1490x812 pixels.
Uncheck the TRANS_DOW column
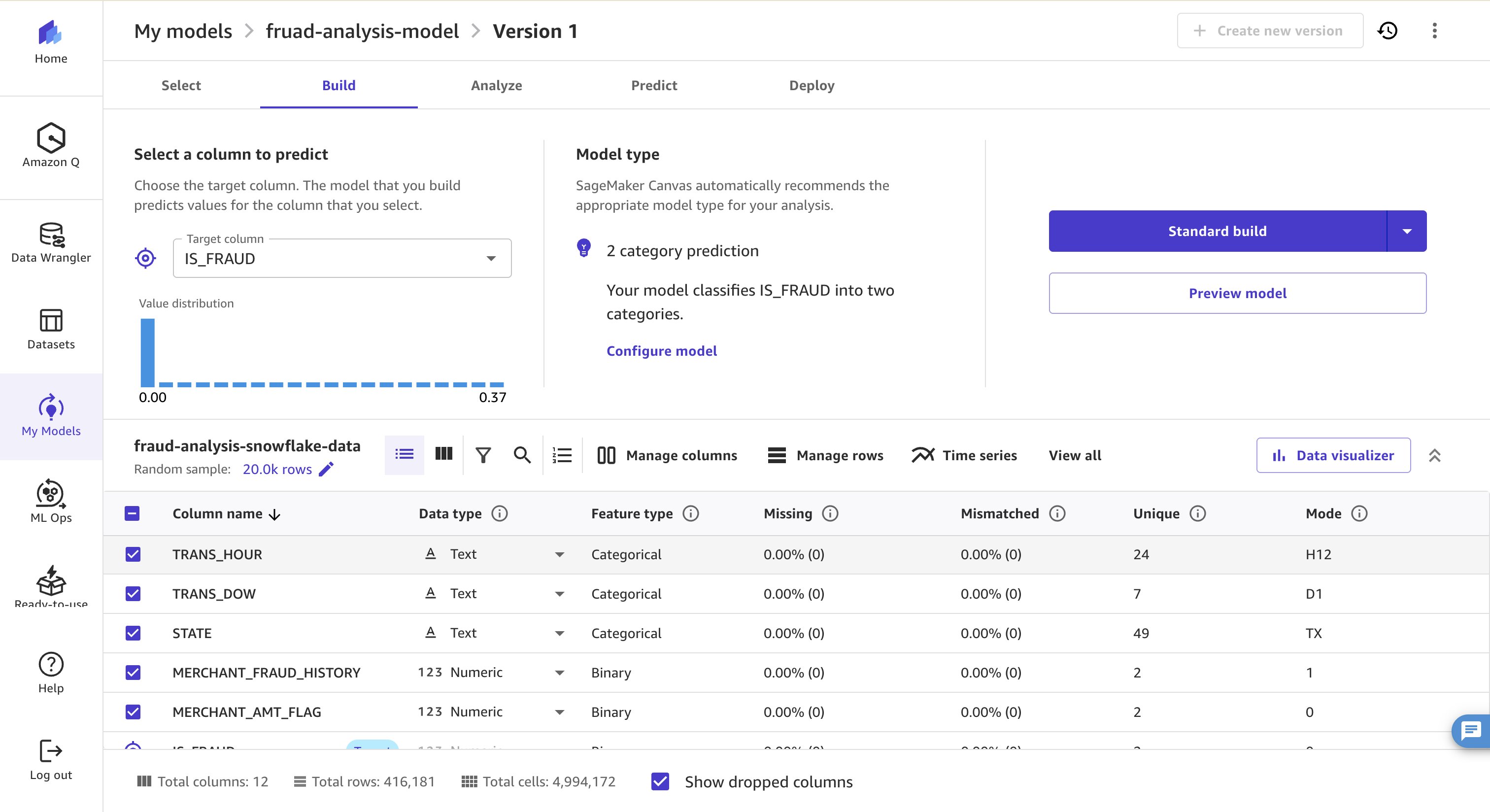(x=133, y=593)
